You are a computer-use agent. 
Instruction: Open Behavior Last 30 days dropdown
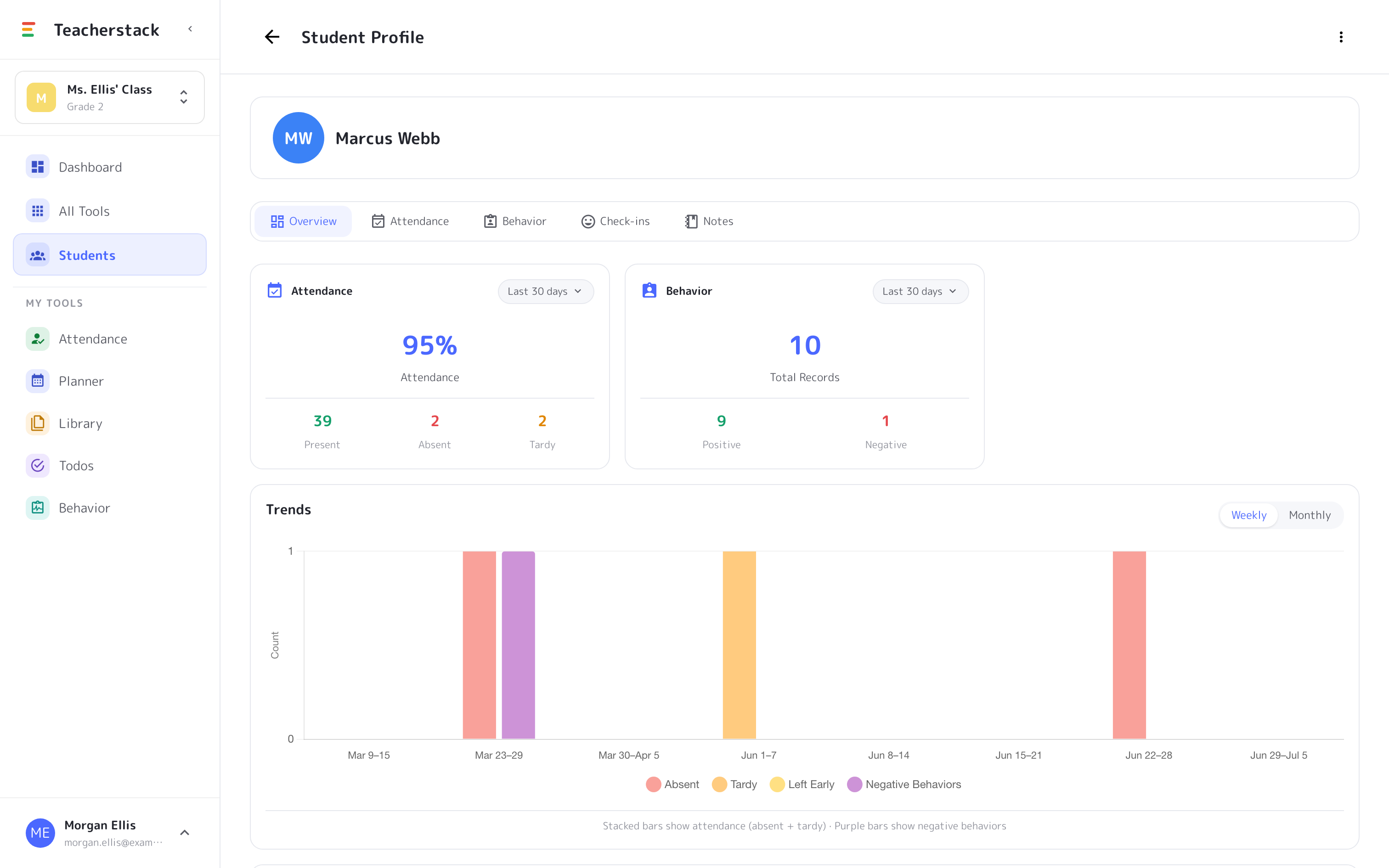click(x=920, y=292)
